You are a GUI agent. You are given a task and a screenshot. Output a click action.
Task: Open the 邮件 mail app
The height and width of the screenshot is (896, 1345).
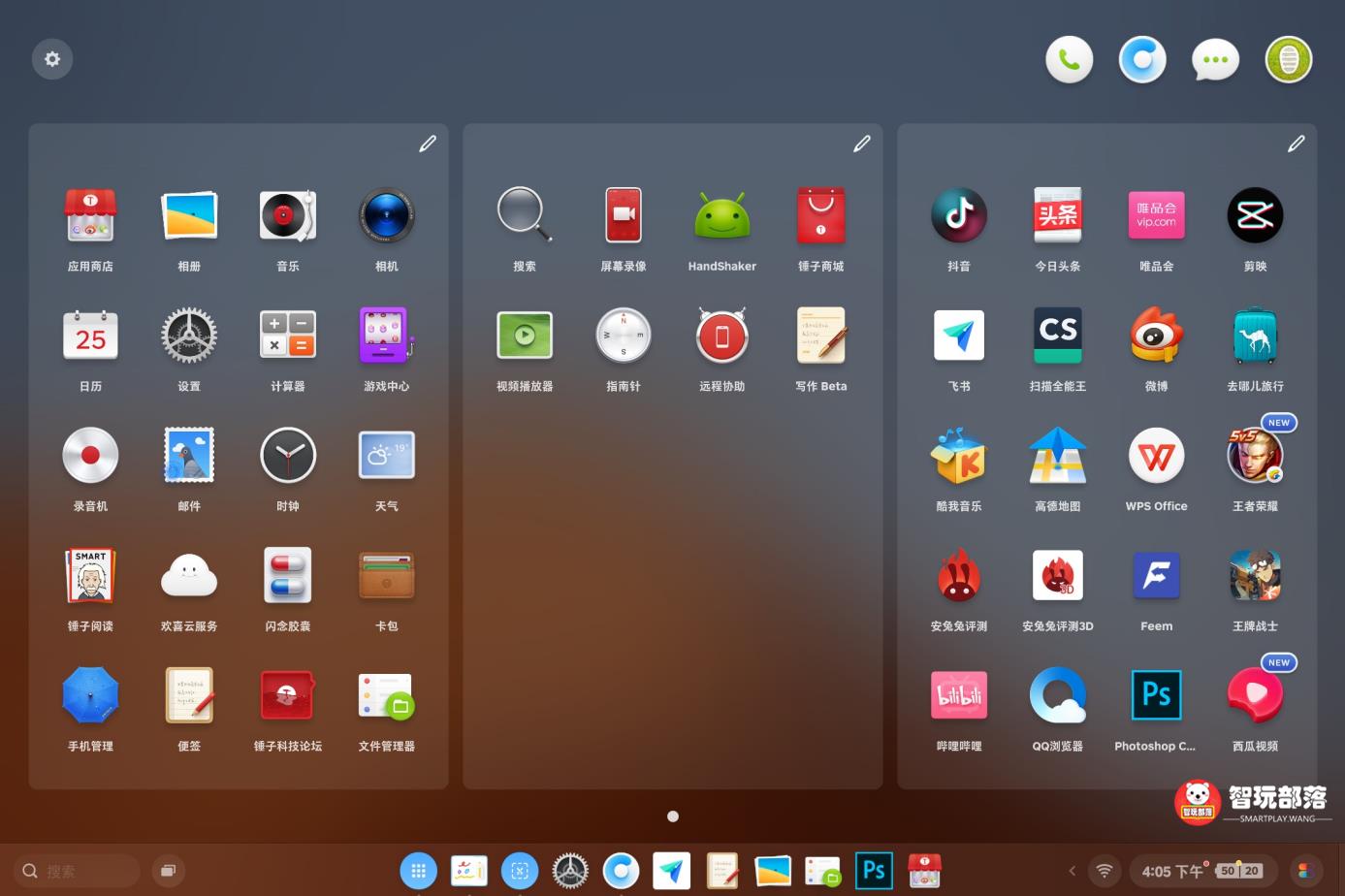click(x=189, y=456)
